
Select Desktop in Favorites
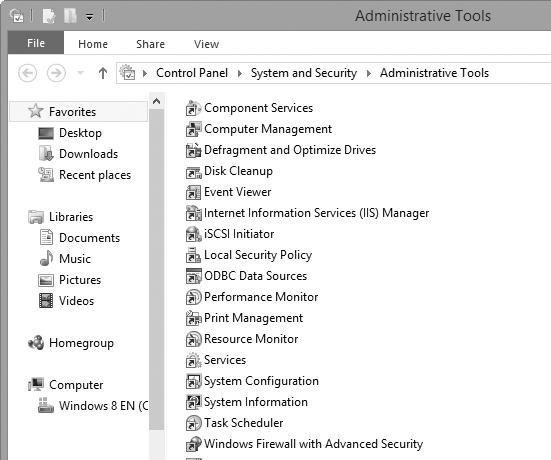point(70,133)
